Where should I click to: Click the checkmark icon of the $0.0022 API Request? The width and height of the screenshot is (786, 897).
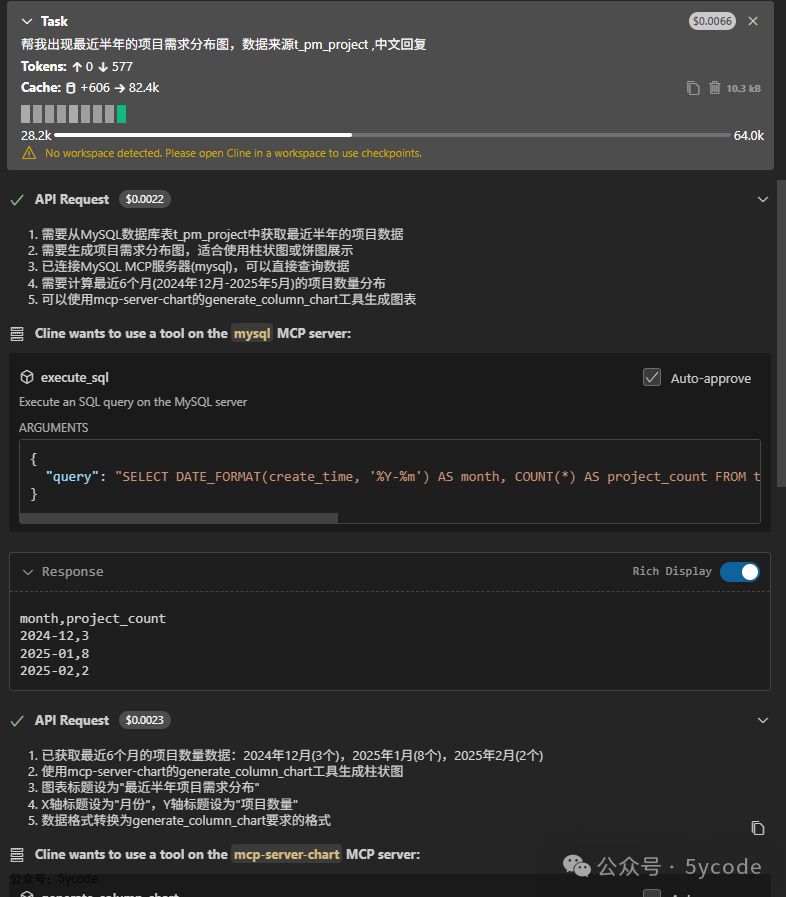tap(17, 200)
